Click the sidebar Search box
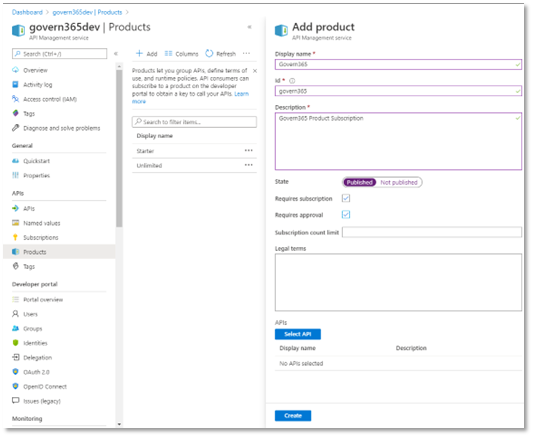The image size is (533, 437). pos(59,54)
